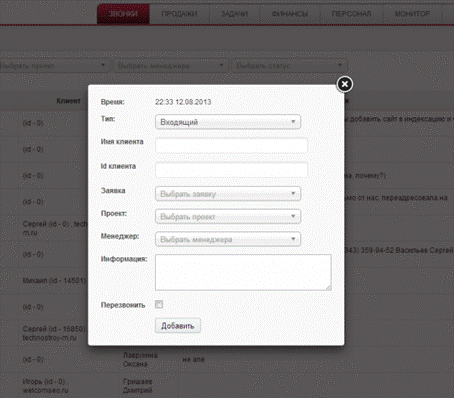This screenshot has width=454, height=398.
Task: Click the resize grip of Информация textarea
Action: click(x=329, y=288)
